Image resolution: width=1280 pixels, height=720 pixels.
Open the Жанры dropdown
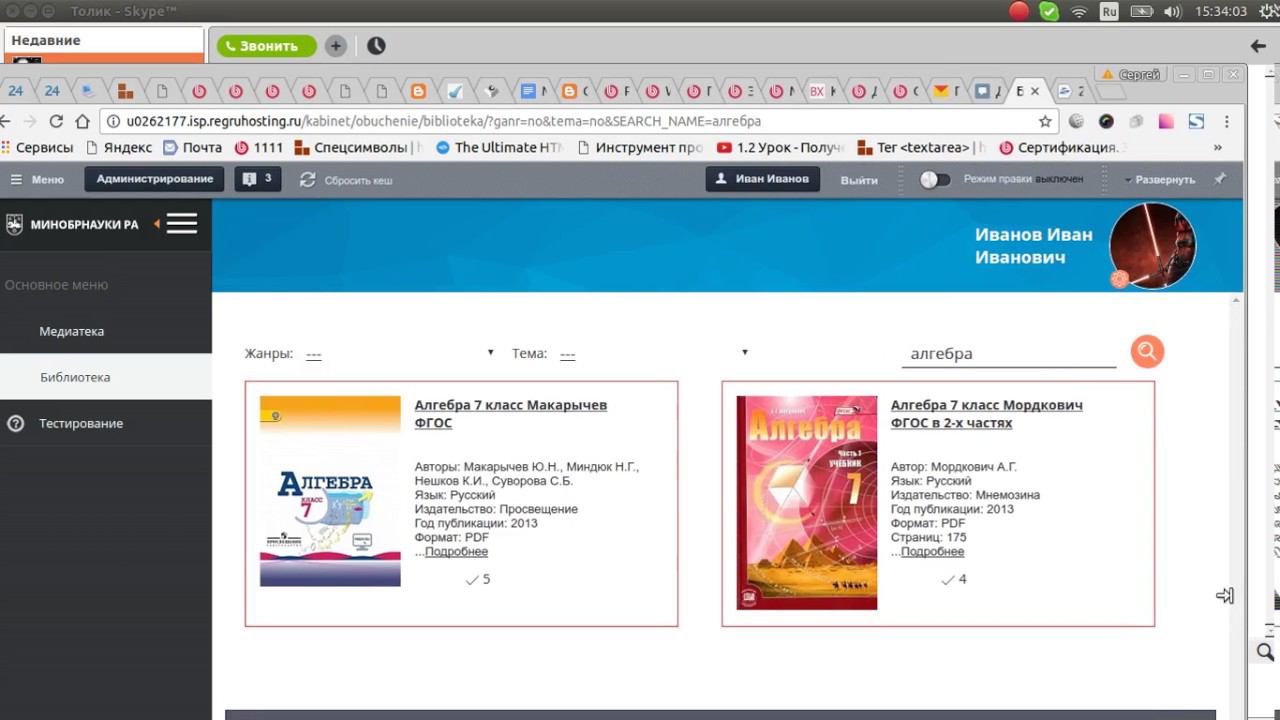tap(399, 353)
